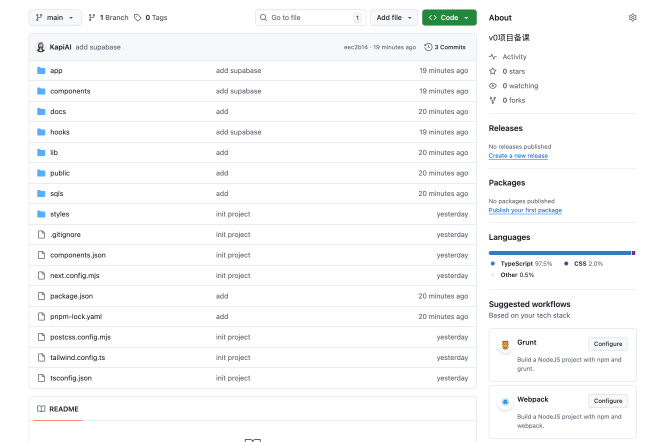Image resolution: width=667 pixels, height=442 pixels.
Task: Click the Create a new release link
Action: (x=518, y=156)
